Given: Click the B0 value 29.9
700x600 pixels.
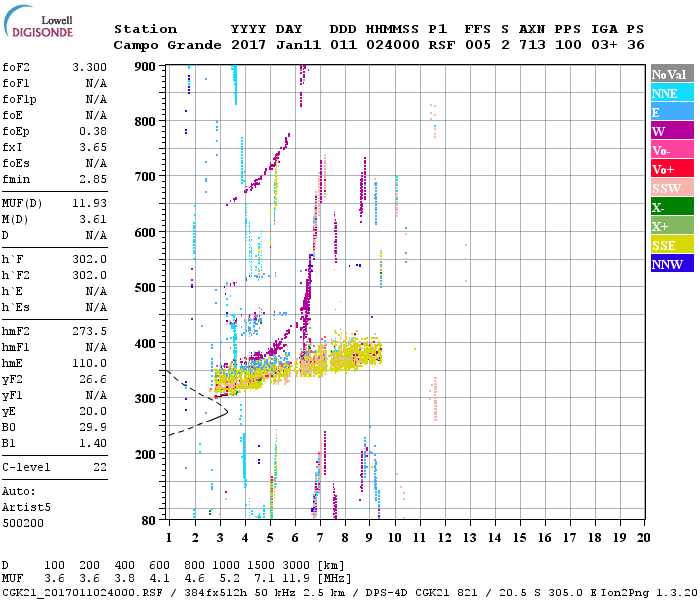Looking at the screenshot, I should tap(93, 427).
